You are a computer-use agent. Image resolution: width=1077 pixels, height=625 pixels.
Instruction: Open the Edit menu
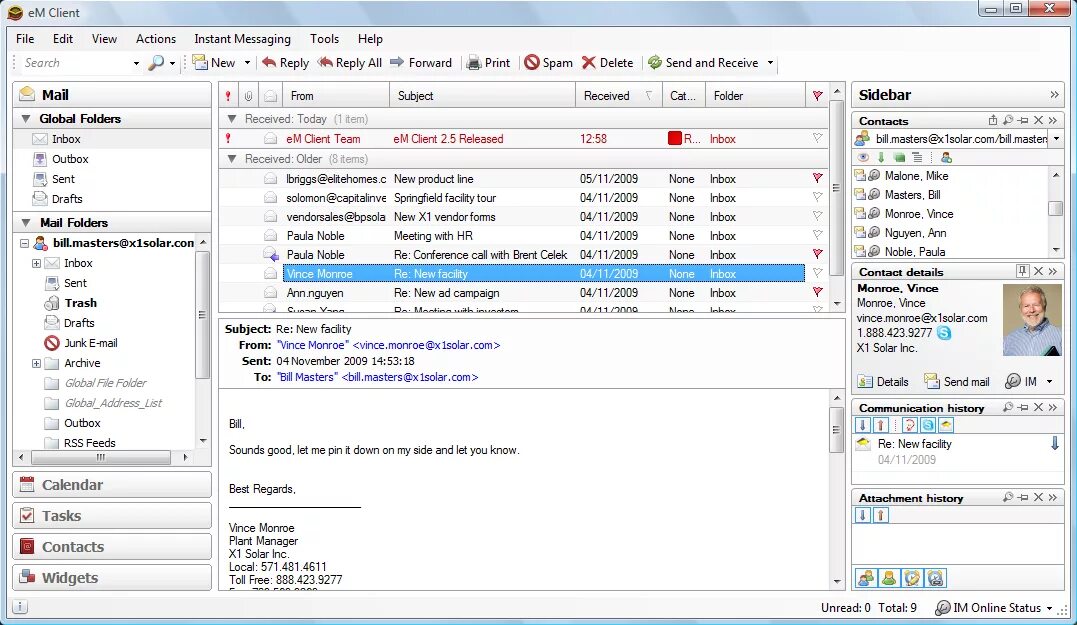63,38
